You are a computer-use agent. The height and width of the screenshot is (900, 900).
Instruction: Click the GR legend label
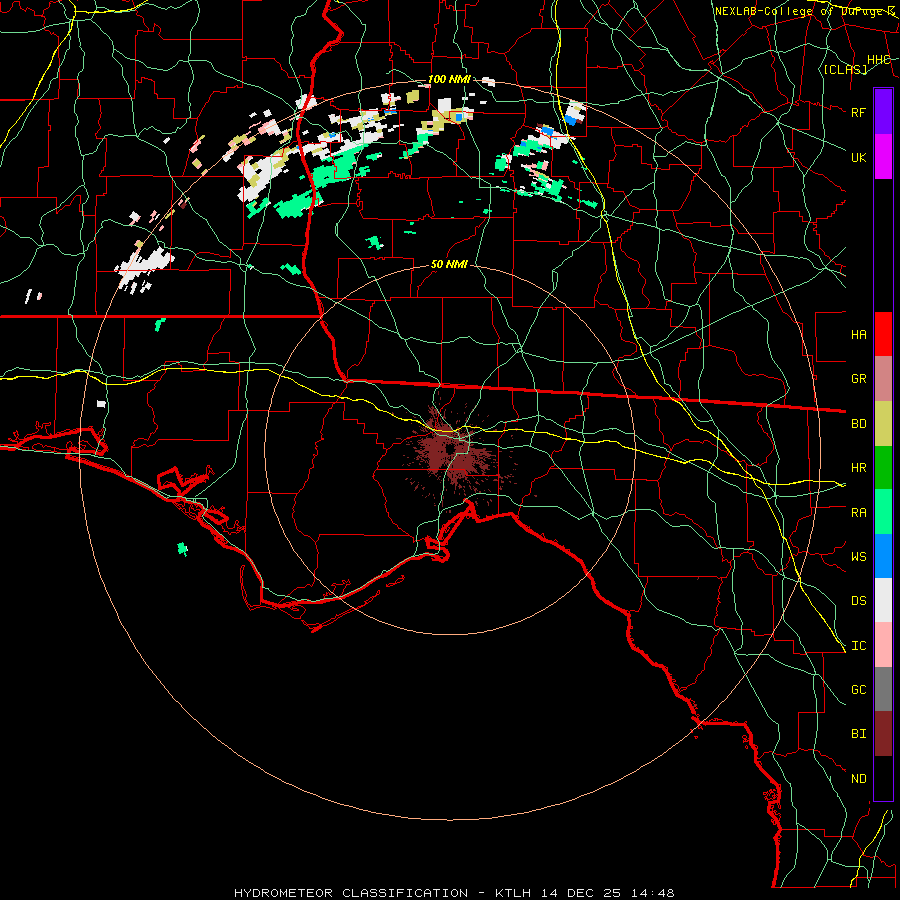pyautogui.click(x=858, y=379)
